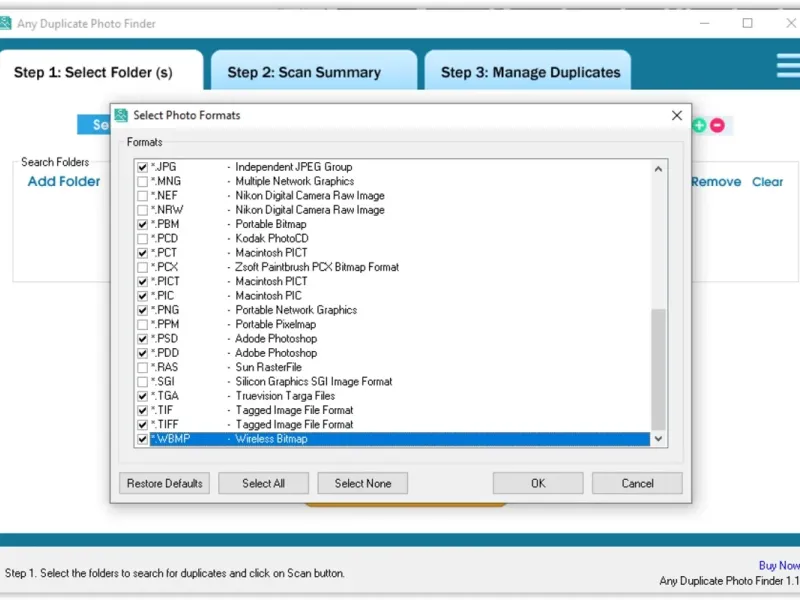Open the hamburger menu in main window
The height and width of the screenshot is (600, 800).
click(x=788, y=66)
